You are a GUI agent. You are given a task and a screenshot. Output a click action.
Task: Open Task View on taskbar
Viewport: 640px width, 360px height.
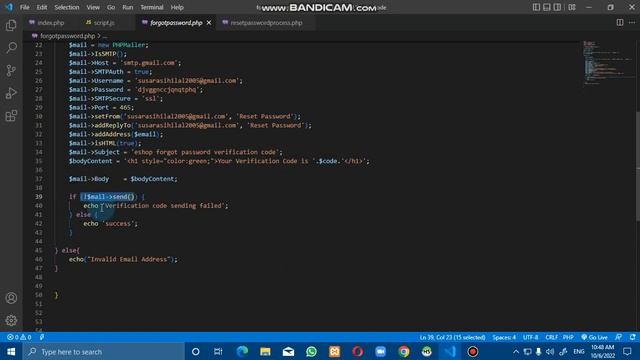point(218,351)
